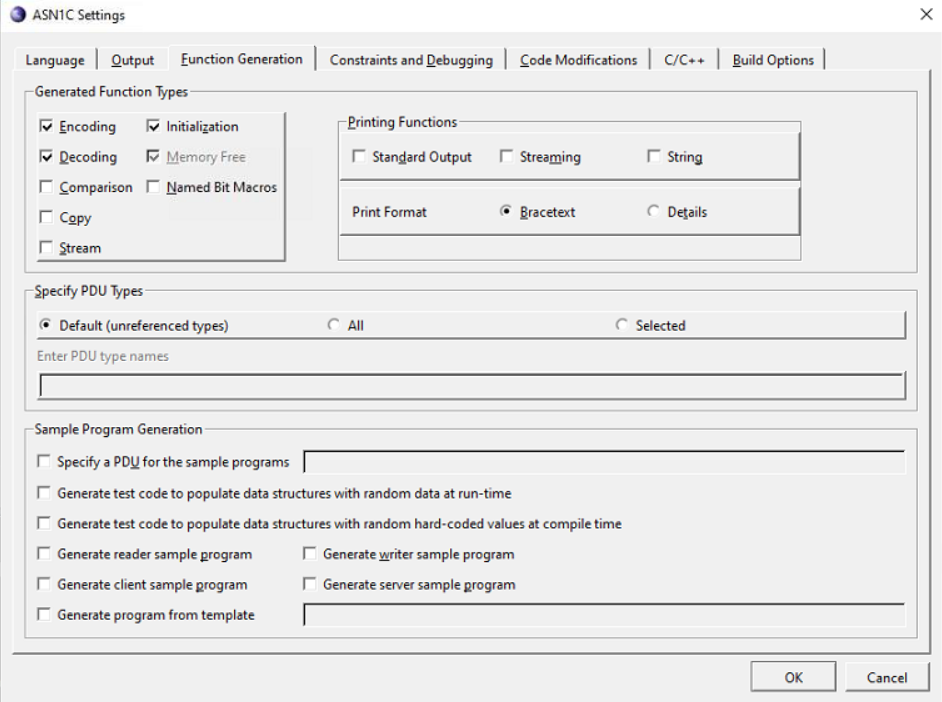Tick the String printing checkbox
This screenshot has height=702, width=942.
tap(654, 157)
